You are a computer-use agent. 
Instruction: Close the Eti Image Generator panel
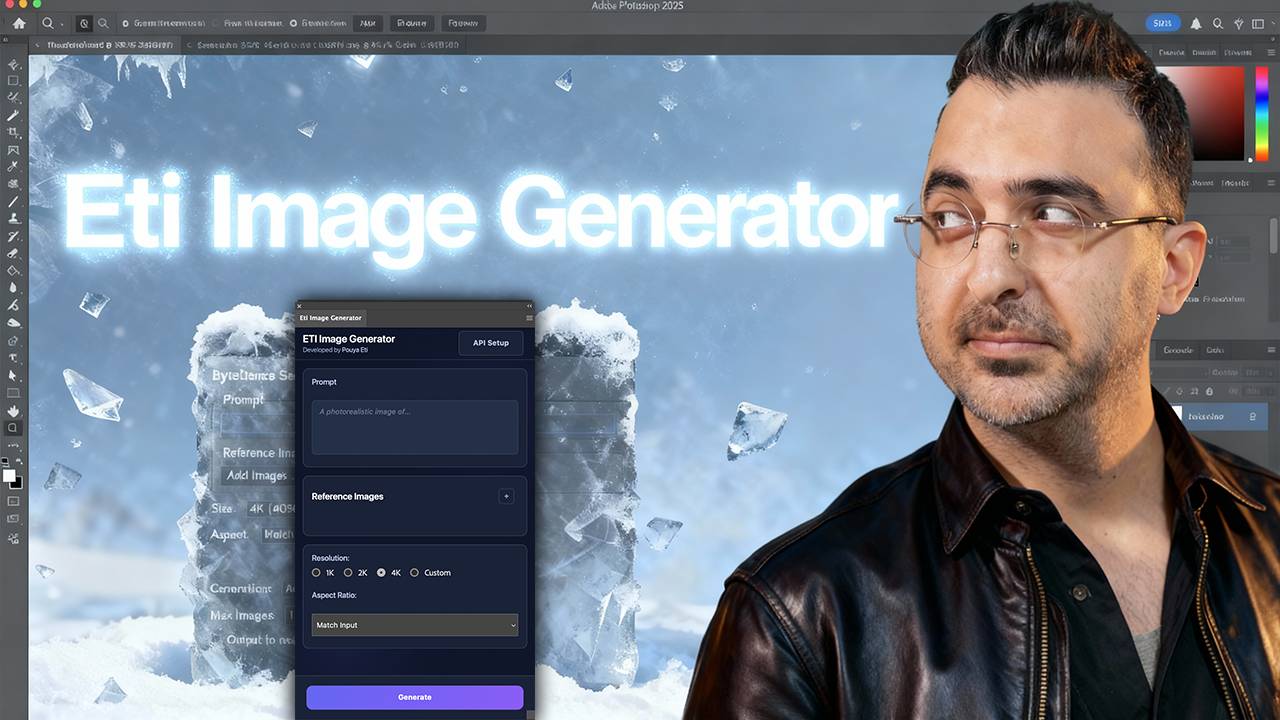click(299, 306)
